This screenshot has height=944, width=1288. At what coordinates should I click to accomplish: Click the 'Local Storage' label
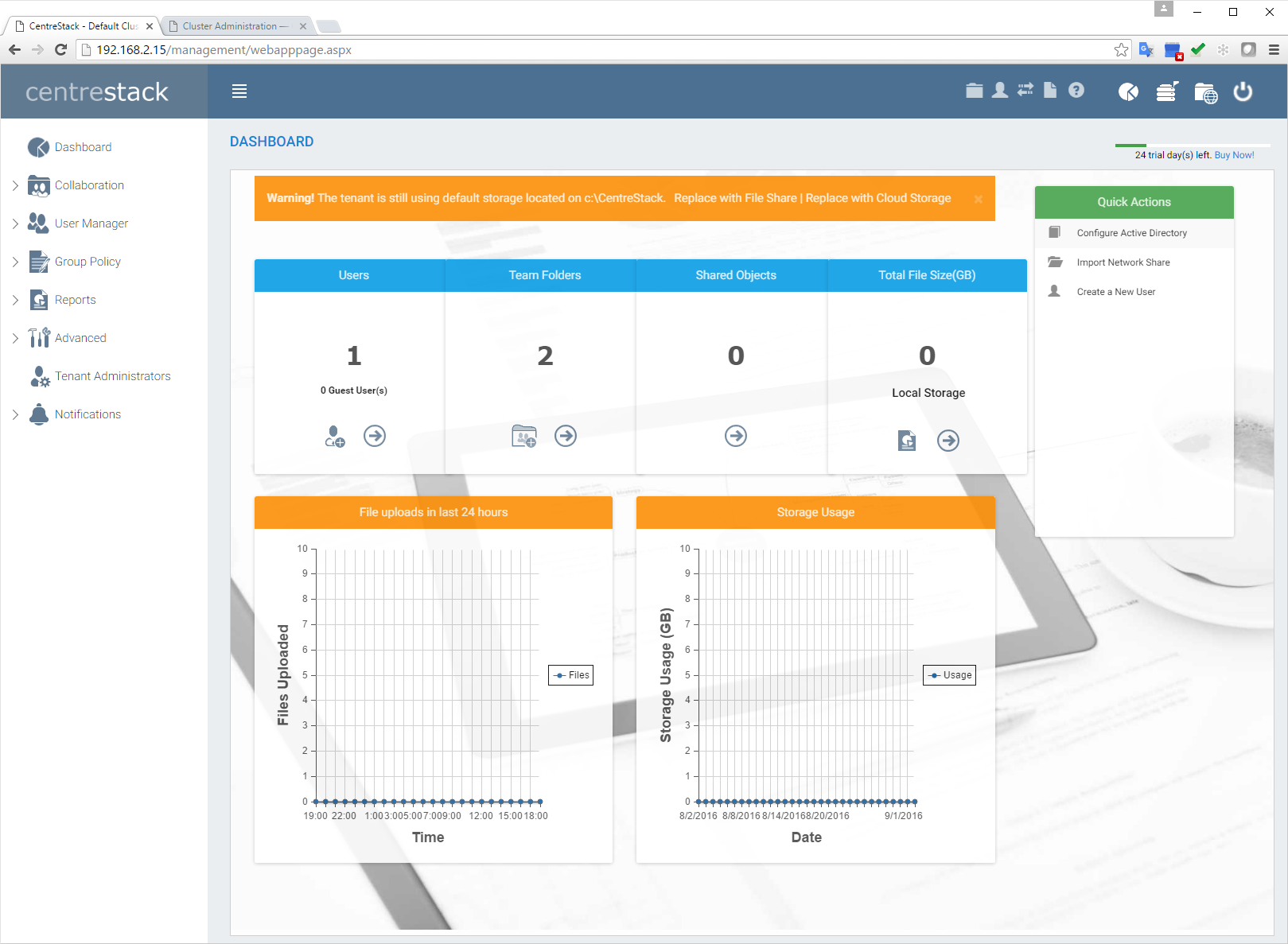point(928,393)
